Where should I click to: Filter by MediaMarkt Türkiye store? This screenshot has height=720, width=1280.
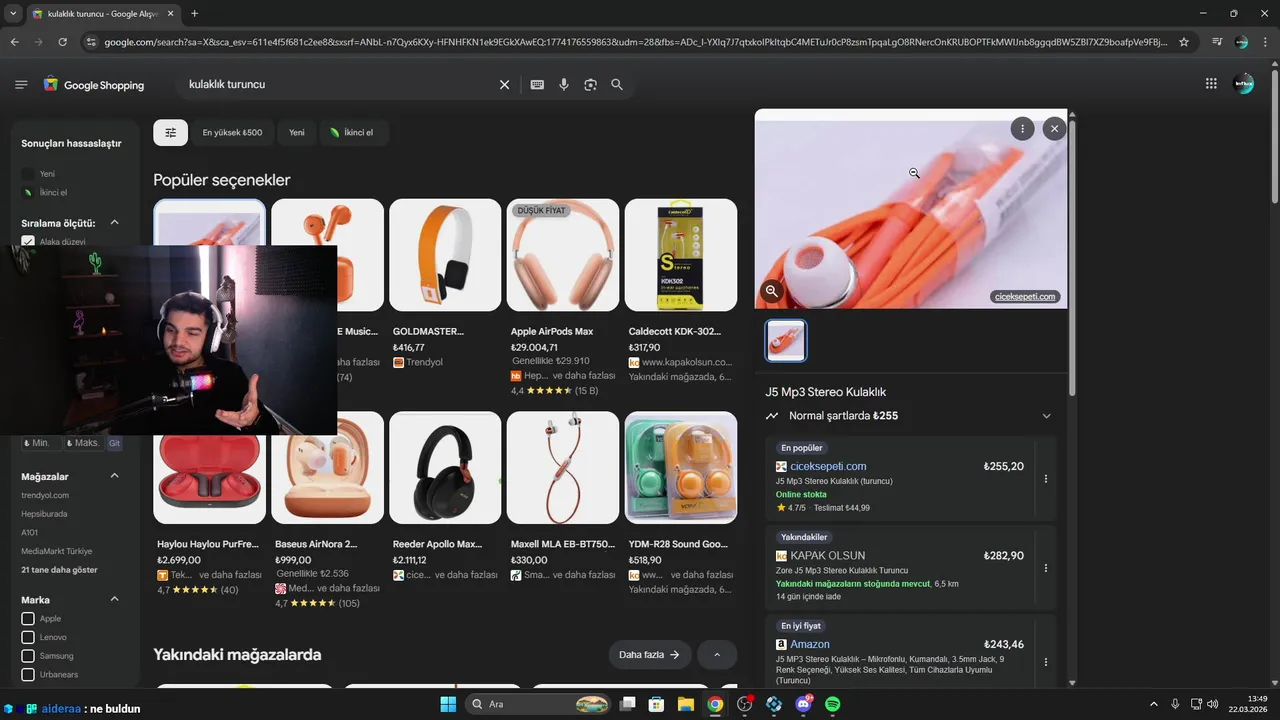56,551
